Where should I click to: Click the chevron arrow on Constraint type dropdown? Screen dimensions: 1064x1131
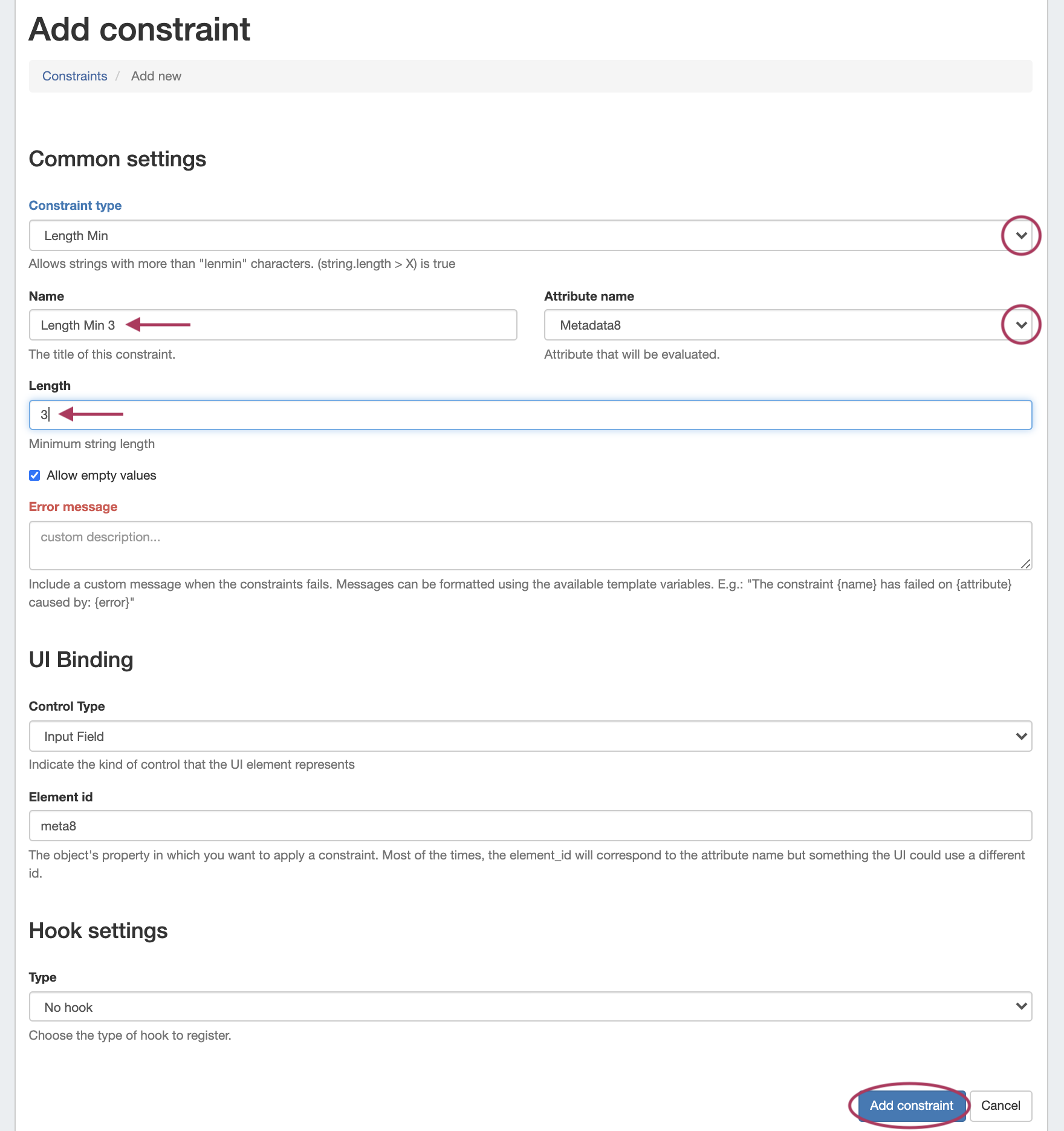click(1021, 236)
